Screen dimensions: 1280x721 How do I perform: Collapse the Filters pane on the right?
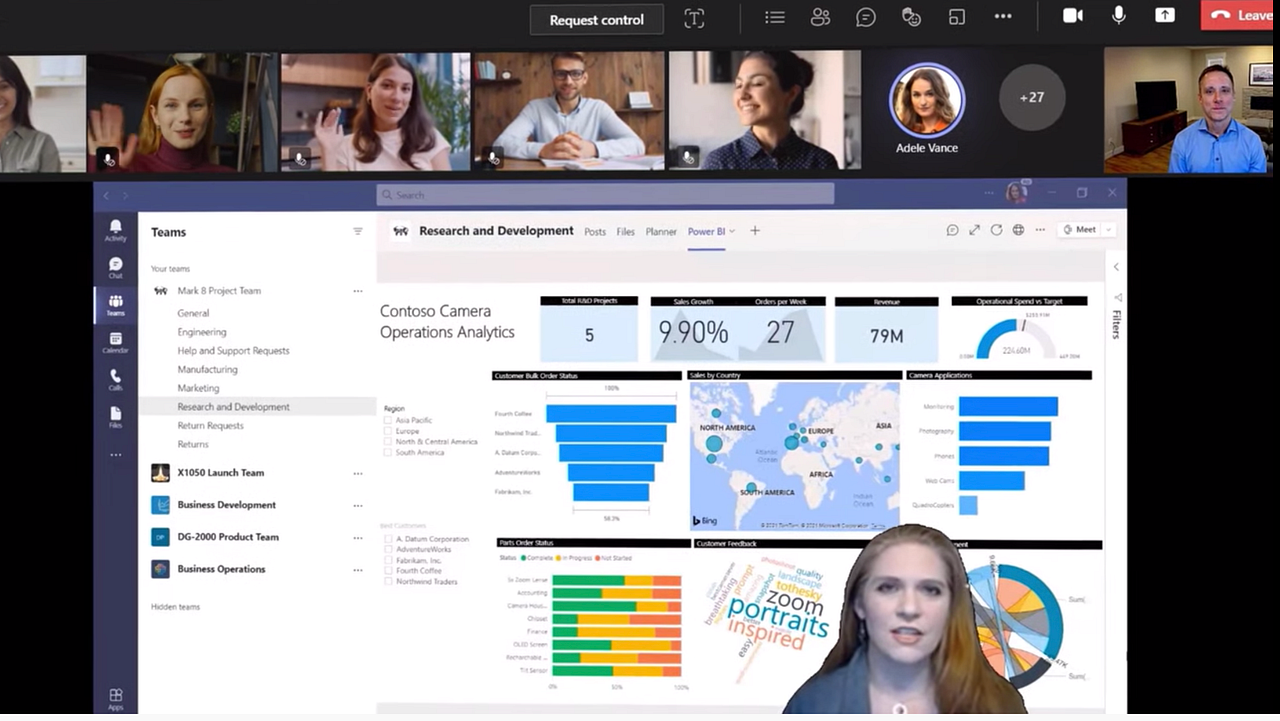[x=1115, y=267]
